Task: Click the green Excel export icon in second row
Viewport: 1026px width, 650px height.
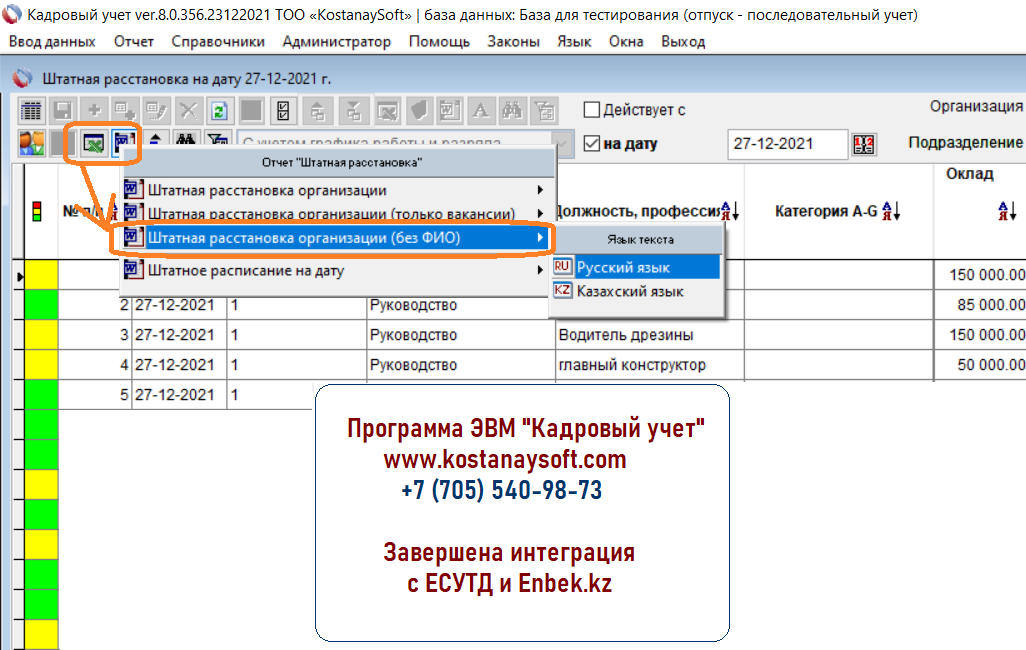Action: [94, 143]
